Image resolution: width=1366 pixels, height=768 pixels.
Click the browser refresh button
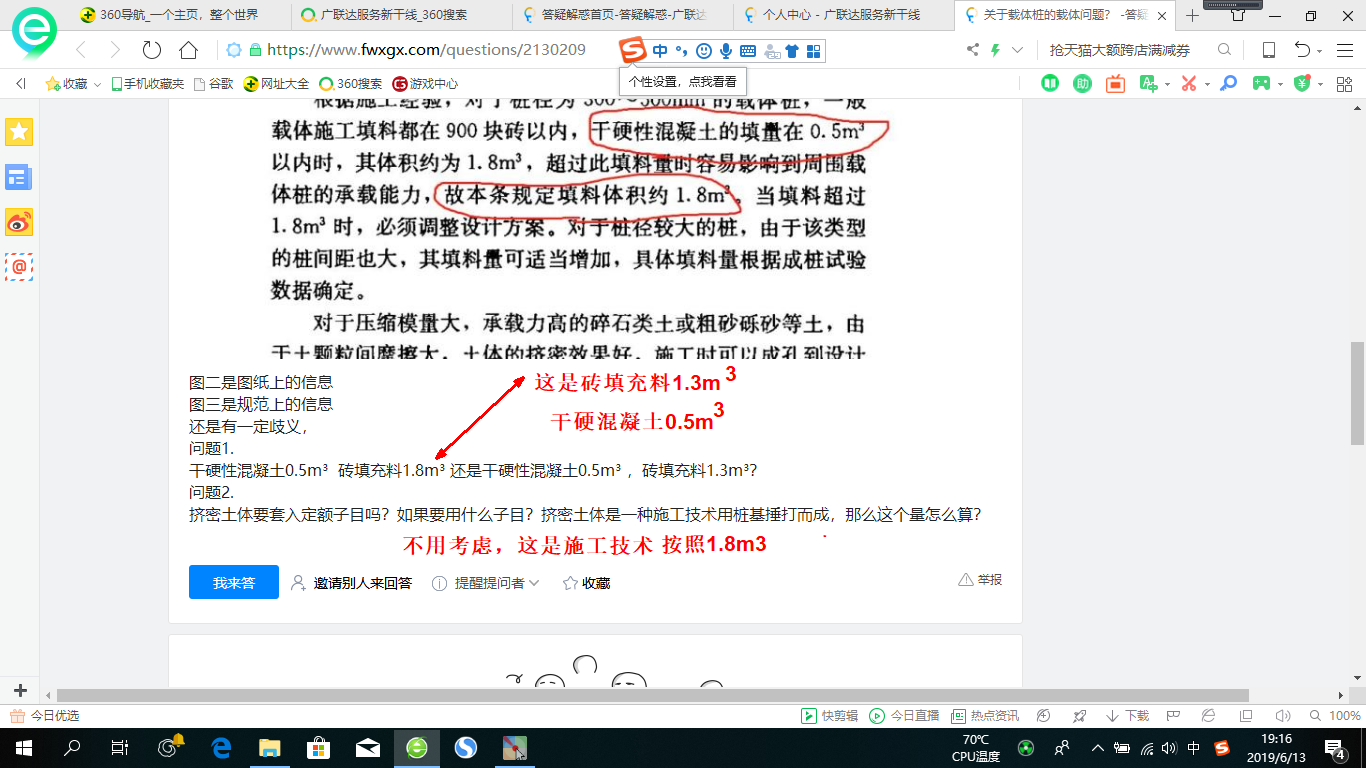(x=152, y=50)
